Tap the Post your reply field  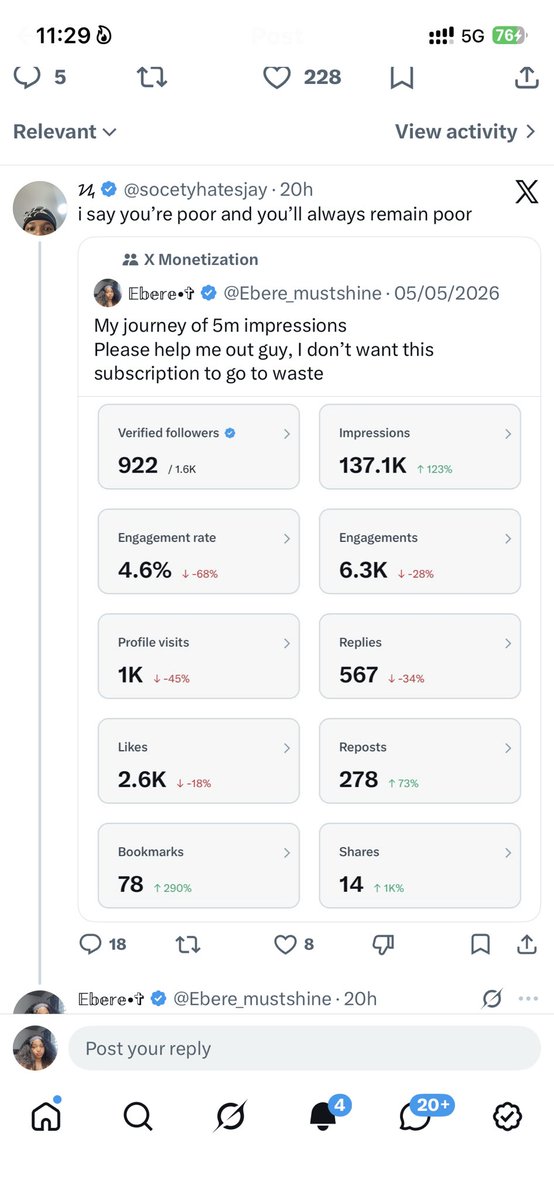point(304,1048)
